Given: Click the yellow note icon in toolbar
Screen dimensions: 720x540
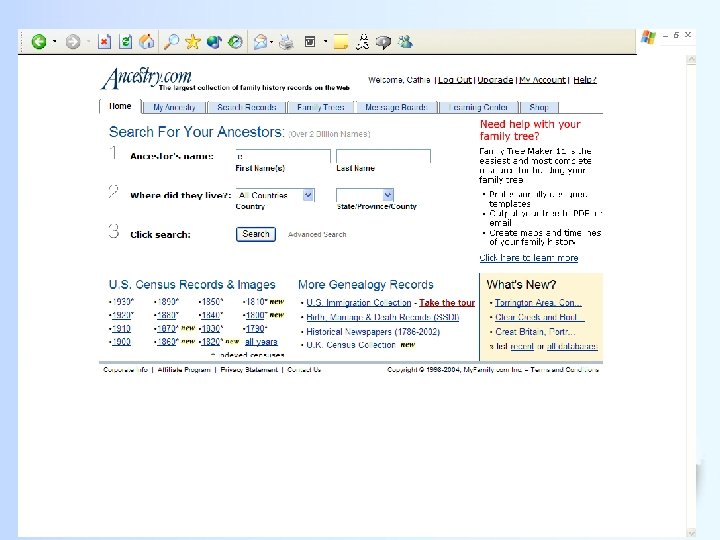Looking at the screenshot, I should pos(341,42).
